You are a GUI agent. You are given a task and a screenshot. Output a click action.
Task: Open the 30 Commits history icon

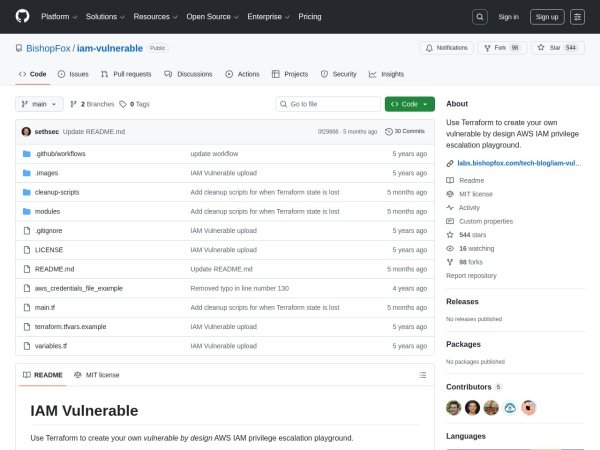389,132
